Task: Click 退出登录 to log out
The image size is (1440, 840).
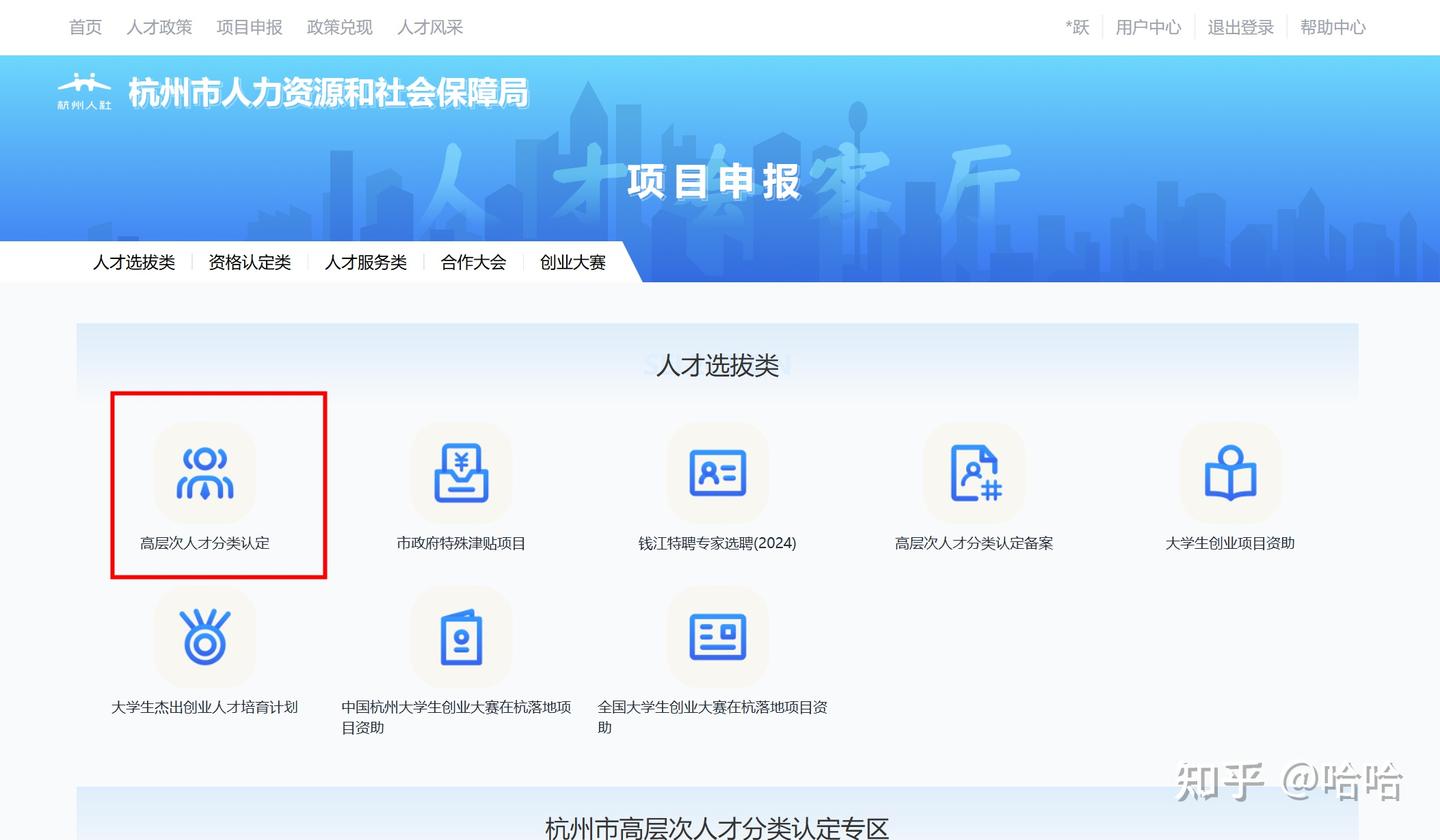Action: 1240,27
